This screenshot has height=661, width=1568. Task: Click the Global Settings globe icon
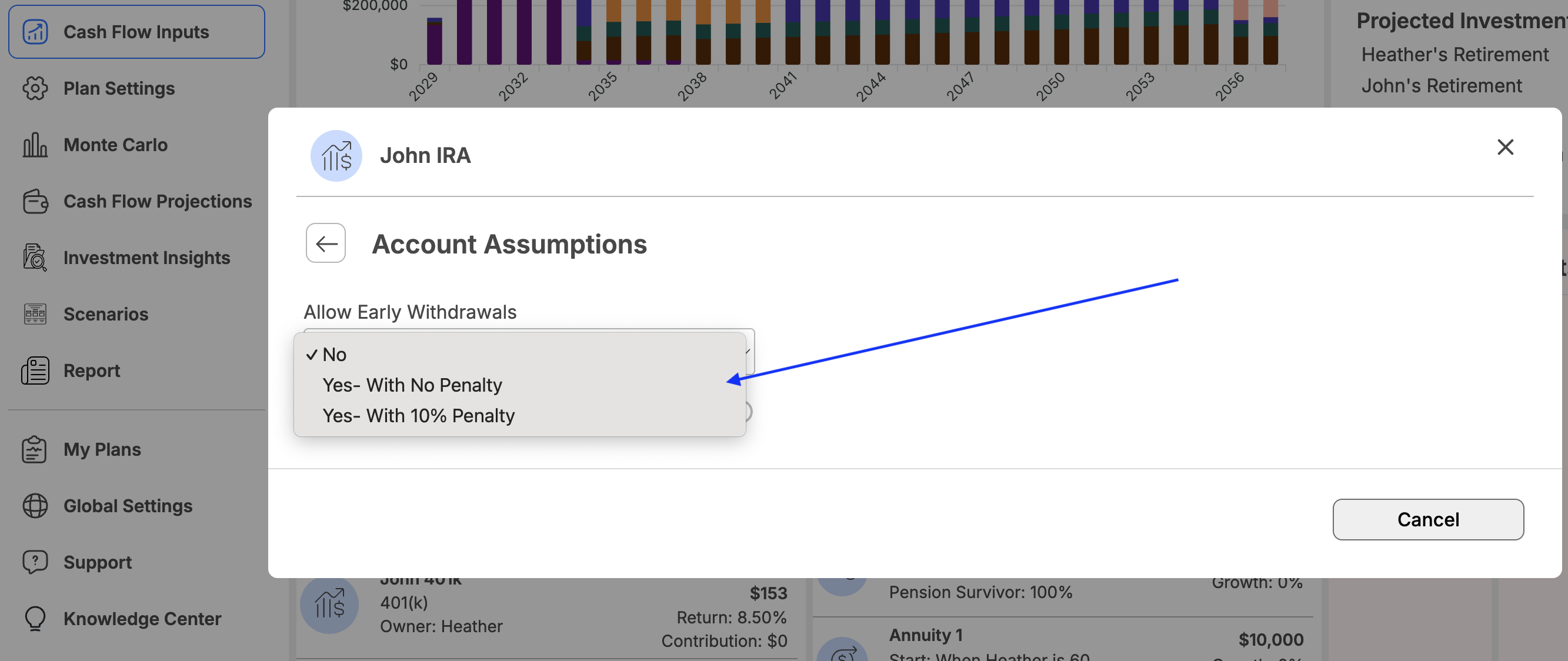pos(35,506)
